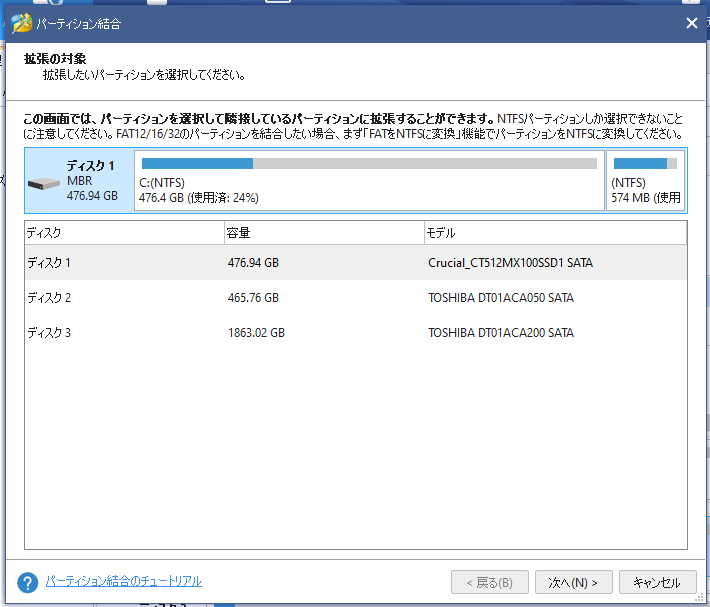Click the 次へ(N) next button
The height and width of the screenshot is (607, 710).
click(573, 582)
